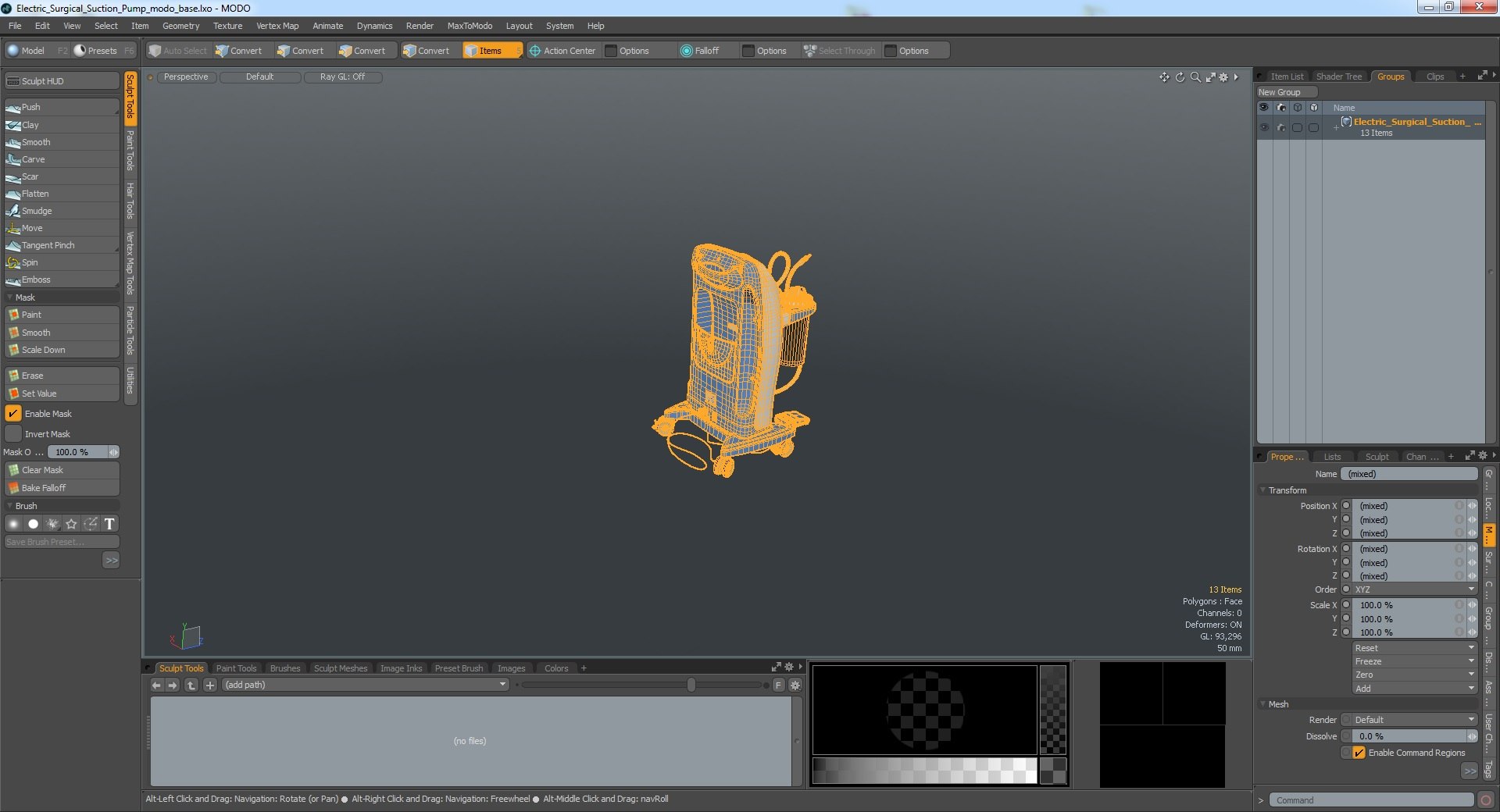
Task: Click the Name (mixed) field
Action: 1409,474
